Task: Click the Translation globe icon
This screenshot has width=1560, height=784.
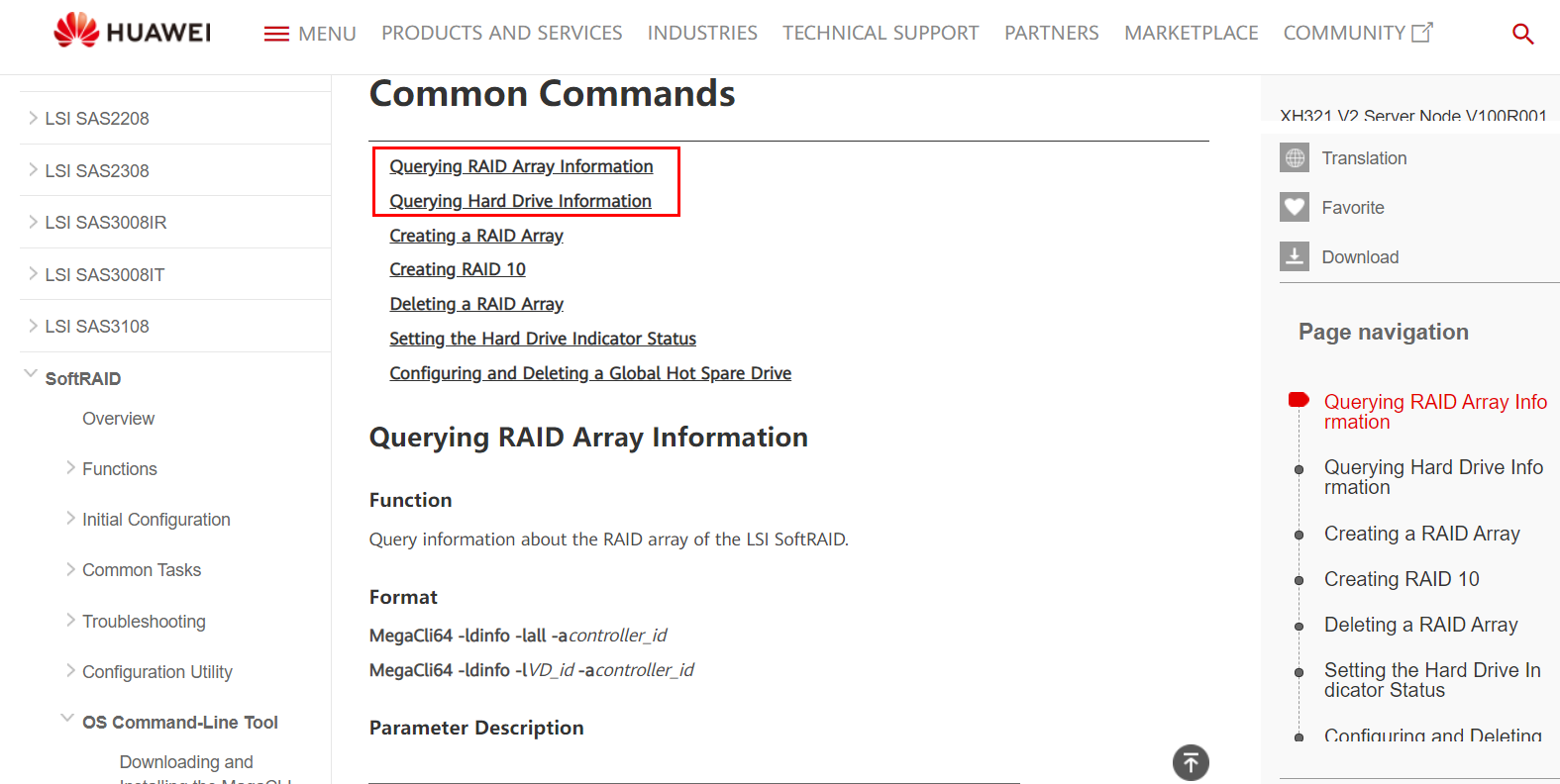Action: click(1295, 157)
